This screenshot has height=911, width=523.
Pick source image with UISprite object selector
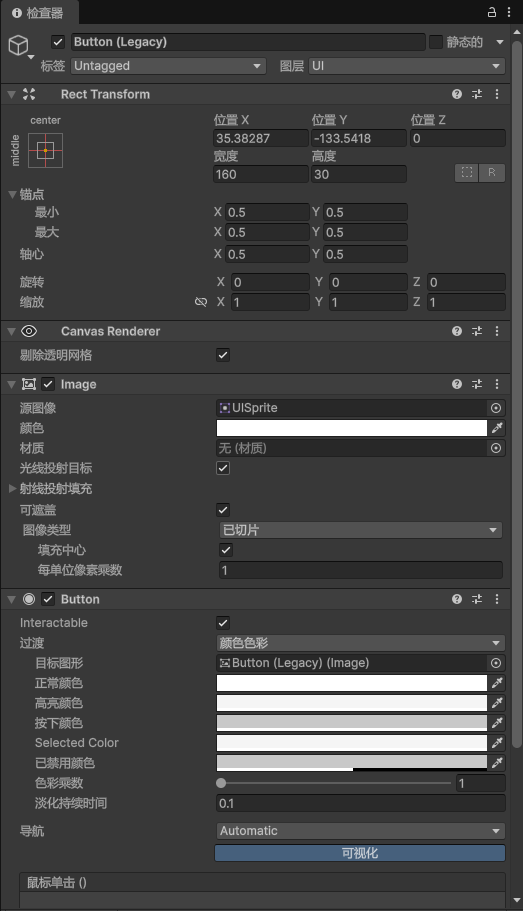coord(496,408)
